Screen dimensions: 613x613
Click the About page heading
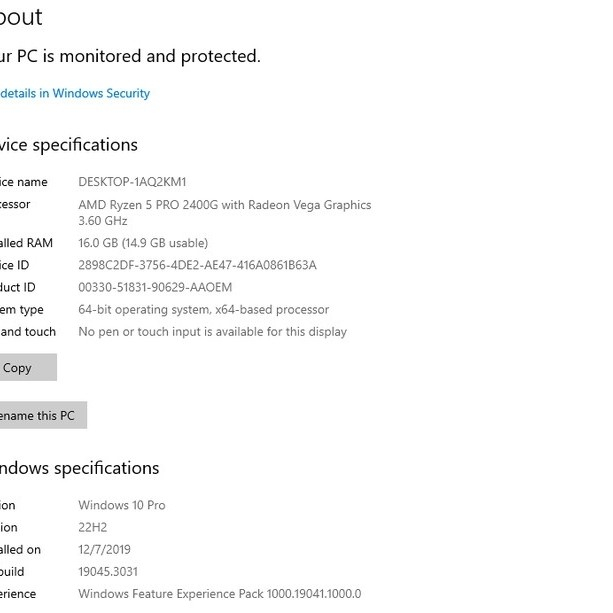coord(21,17)
